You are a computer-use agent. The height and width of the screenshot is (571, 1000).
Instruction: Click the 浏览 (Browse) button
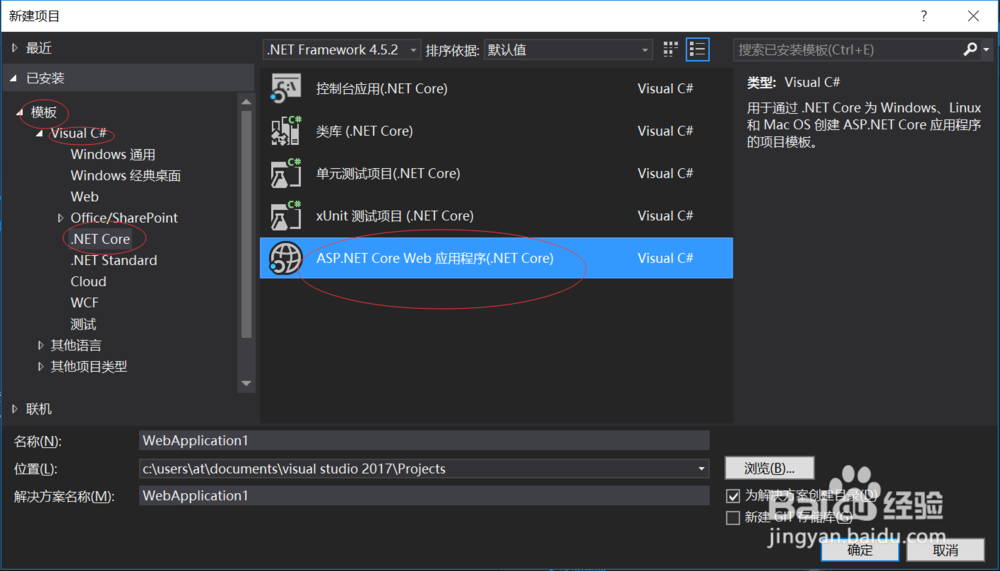pyautogui.click(x=769, y=468)
